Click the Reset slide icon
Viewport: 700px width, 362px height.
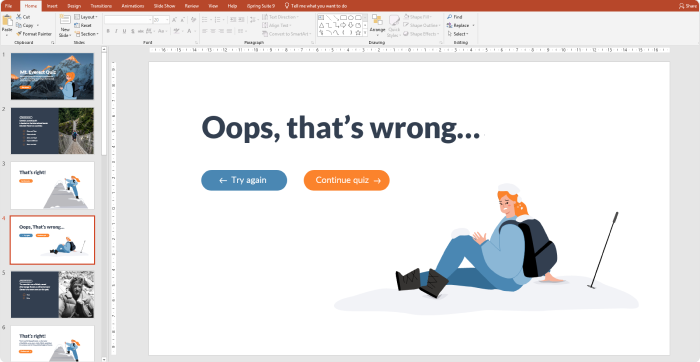(77, 25)
